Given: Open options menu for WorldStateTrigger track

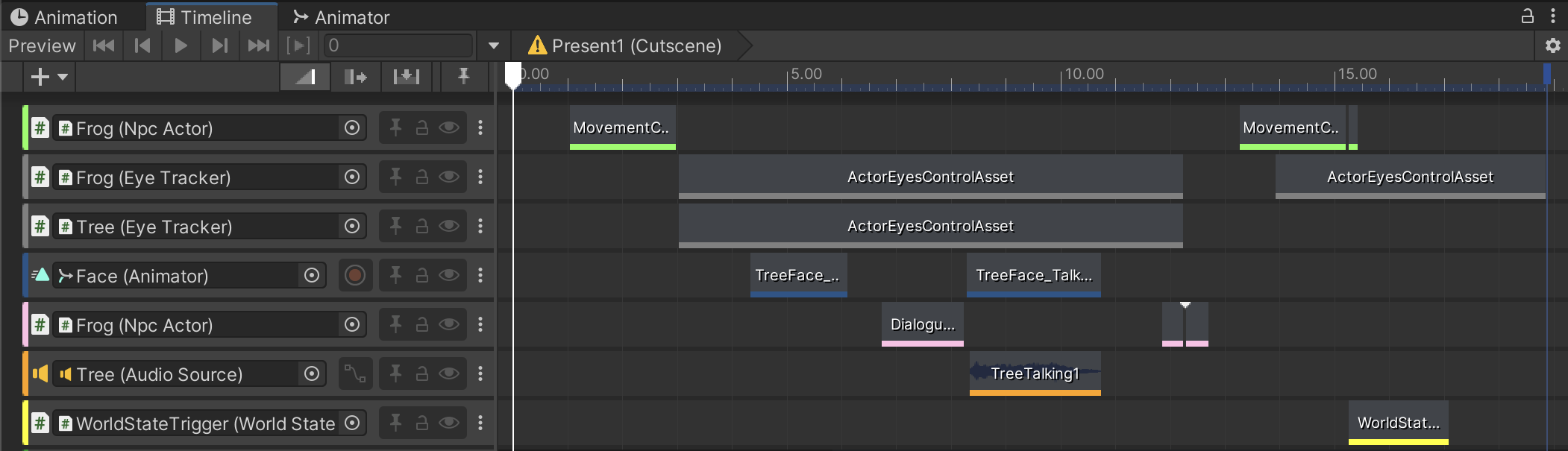Looking at the screenshot, I should tap(480, 423).
